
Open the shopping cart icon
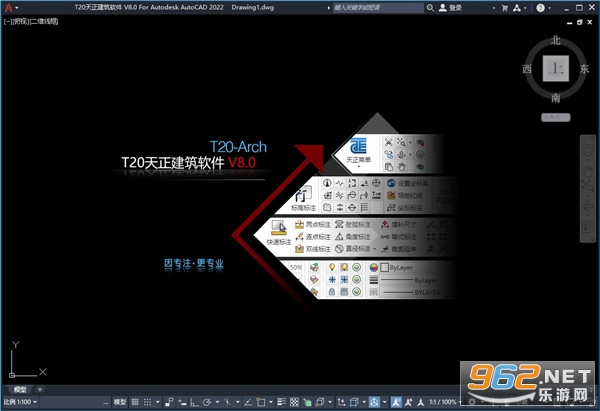pyautogui.click(x=505, y=8)
